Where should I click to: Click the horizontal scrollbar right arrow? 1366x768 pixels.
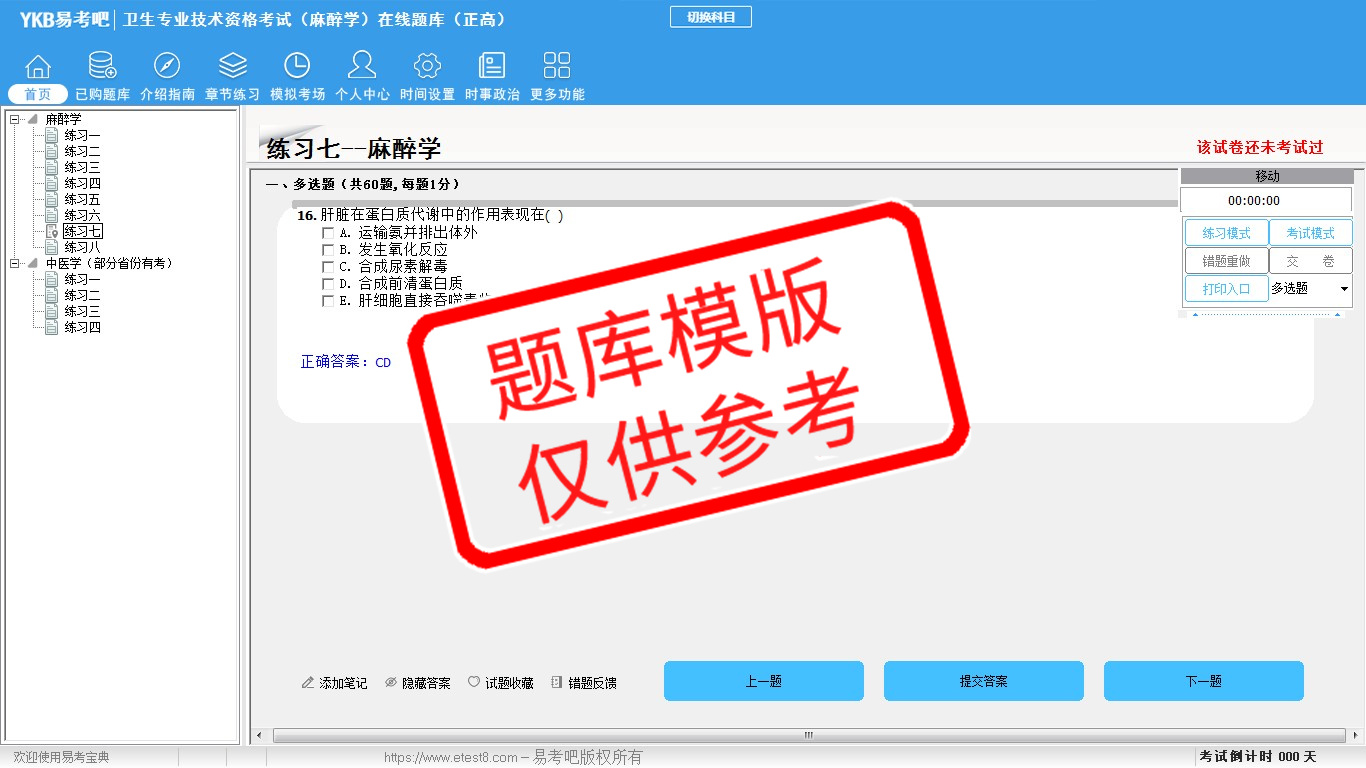pos(1356,736)
